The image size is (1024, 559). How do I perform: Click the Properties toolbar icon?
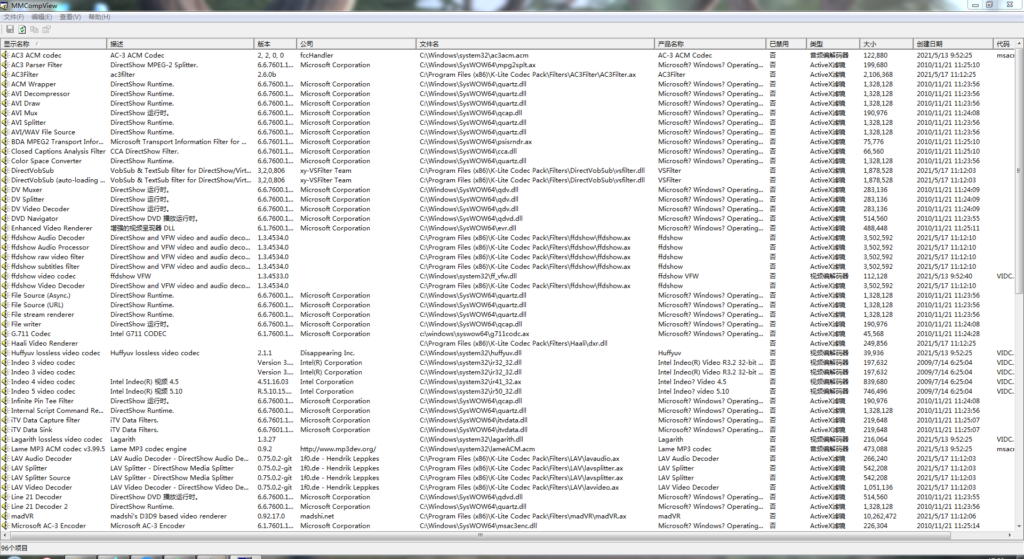tap(46, 29)
